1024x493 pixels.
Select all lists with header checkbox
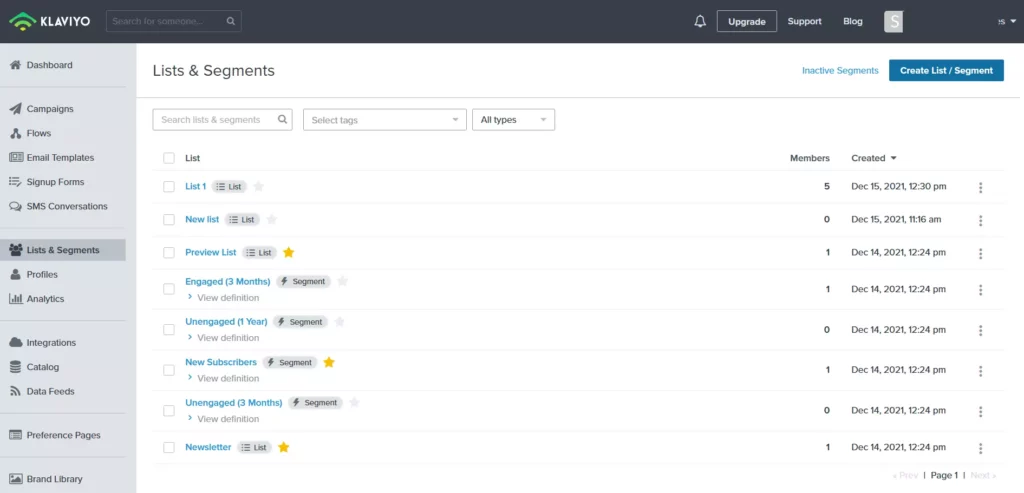point(169,158)
